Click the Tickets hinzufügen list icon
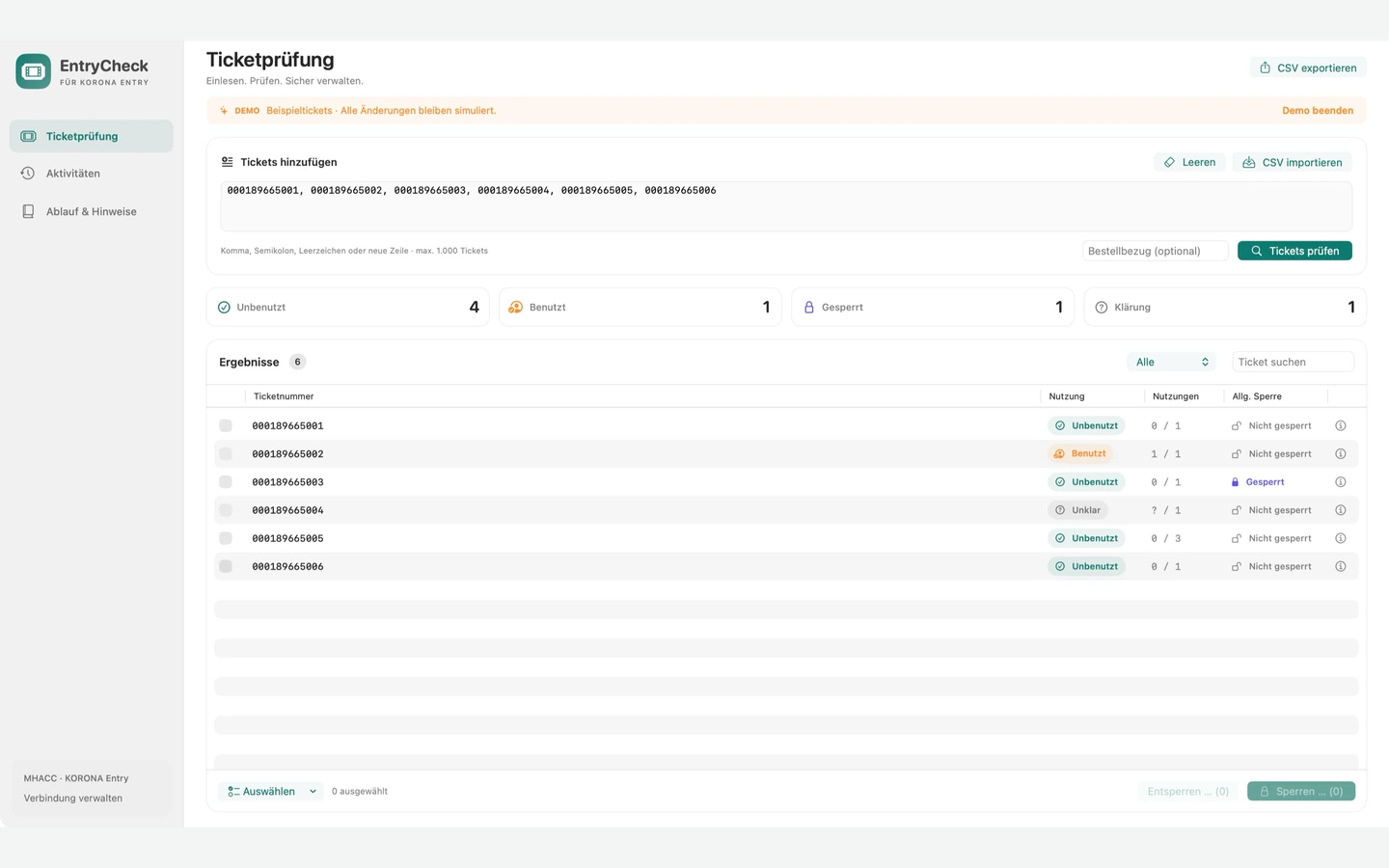The width and height of the screenshot is (1389, 868). [x=228, y=162]
